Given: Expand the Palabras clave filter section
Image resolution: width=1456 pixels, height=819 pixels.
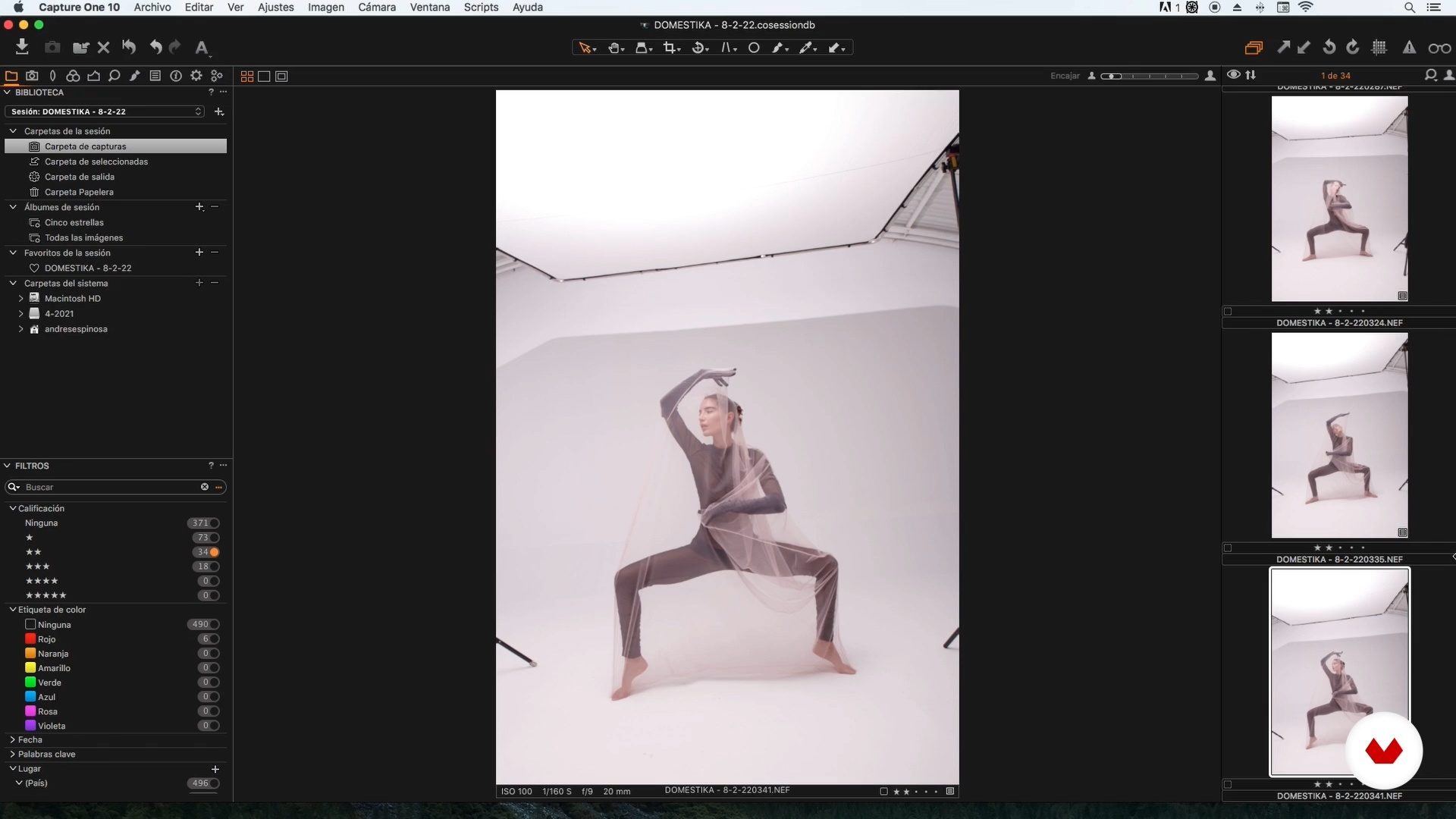Looking at the screenshot, I should 13,754.
